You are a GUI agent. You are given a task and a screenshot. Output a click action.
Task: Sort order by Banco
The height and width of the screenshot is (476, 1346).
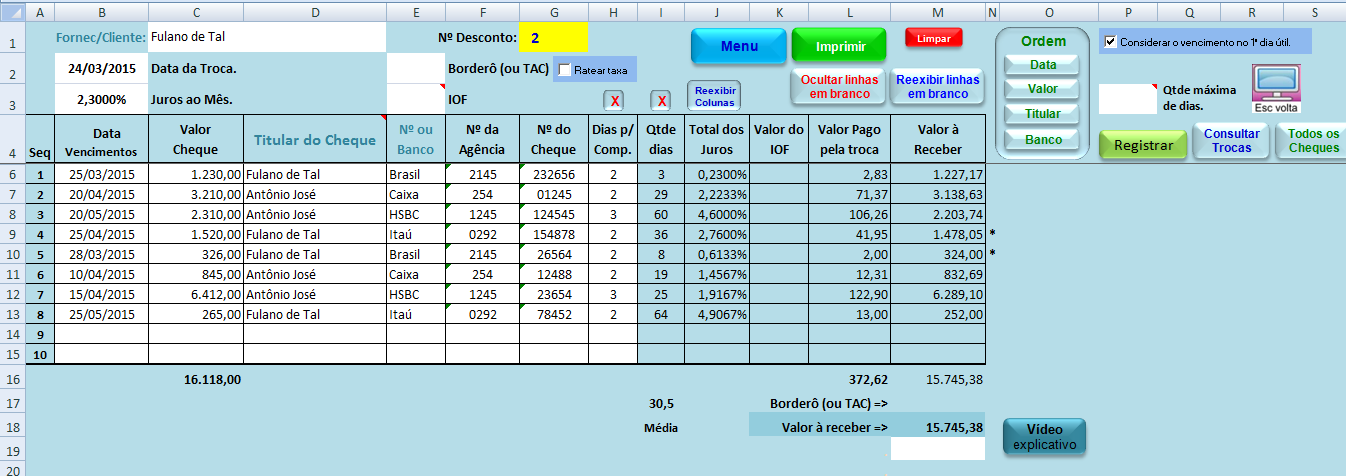1043,140
